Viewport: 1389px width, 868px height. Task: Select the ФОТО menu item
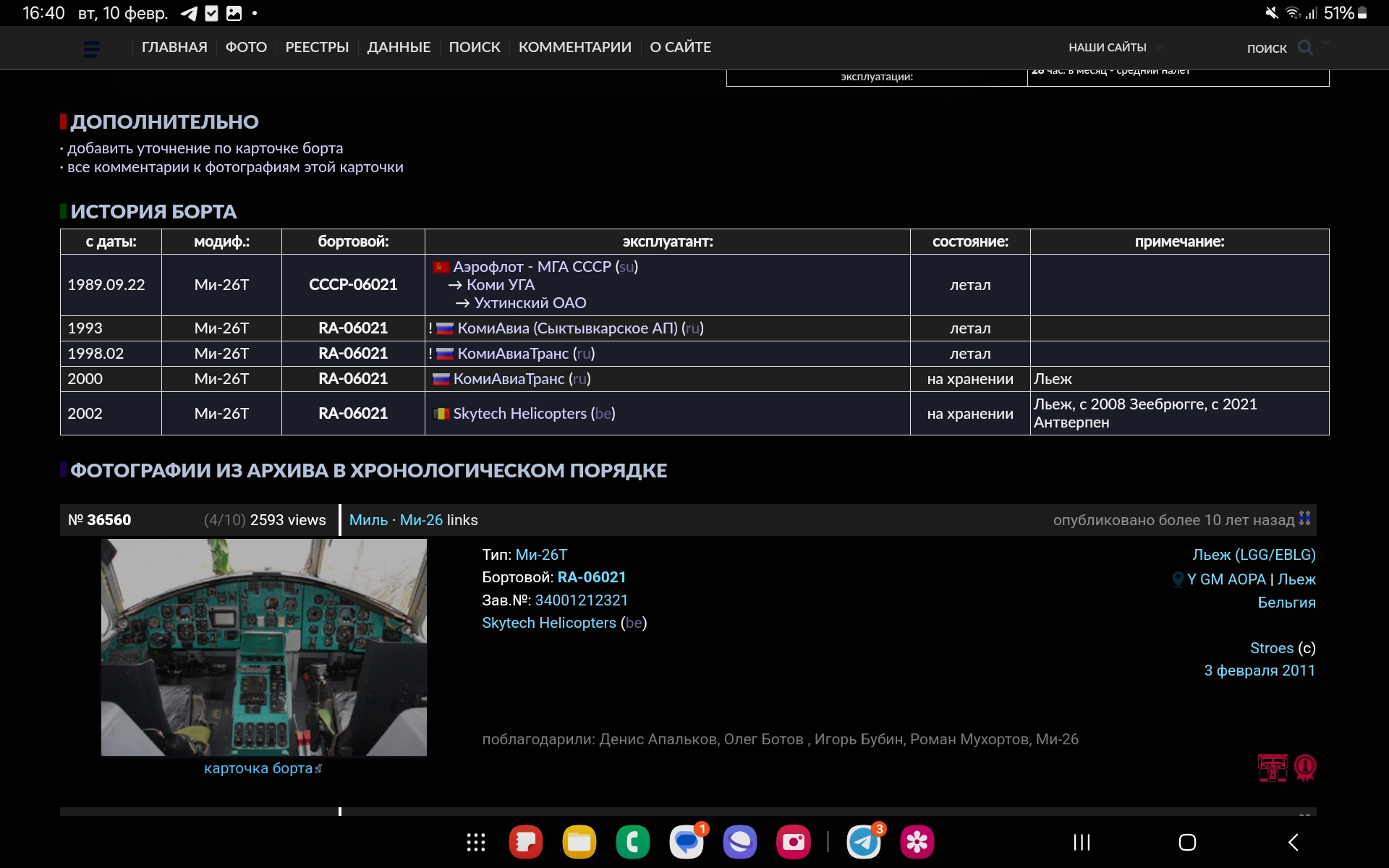246,47
